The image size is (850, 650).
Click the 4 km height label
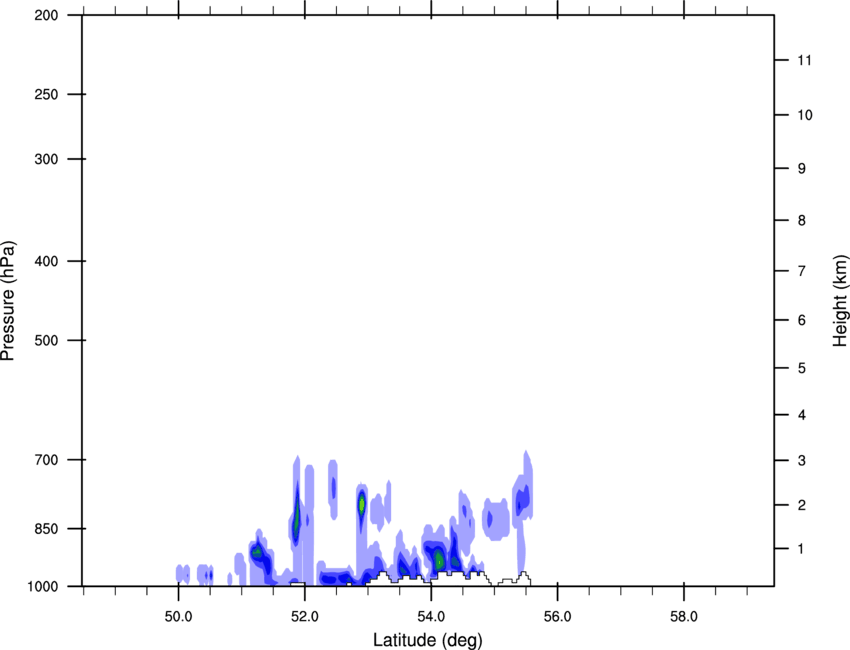(802, 415)
